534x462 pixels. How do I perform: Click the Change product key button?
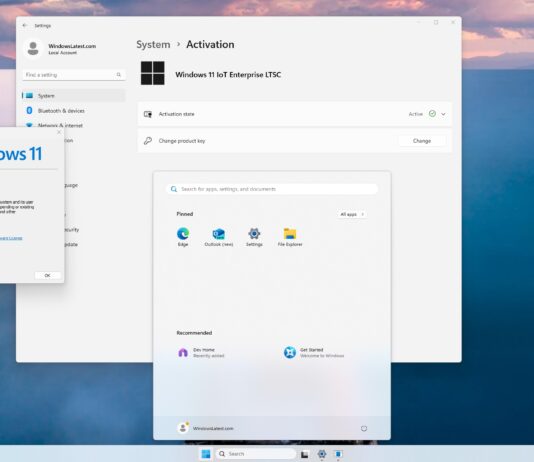coord(422,141)
